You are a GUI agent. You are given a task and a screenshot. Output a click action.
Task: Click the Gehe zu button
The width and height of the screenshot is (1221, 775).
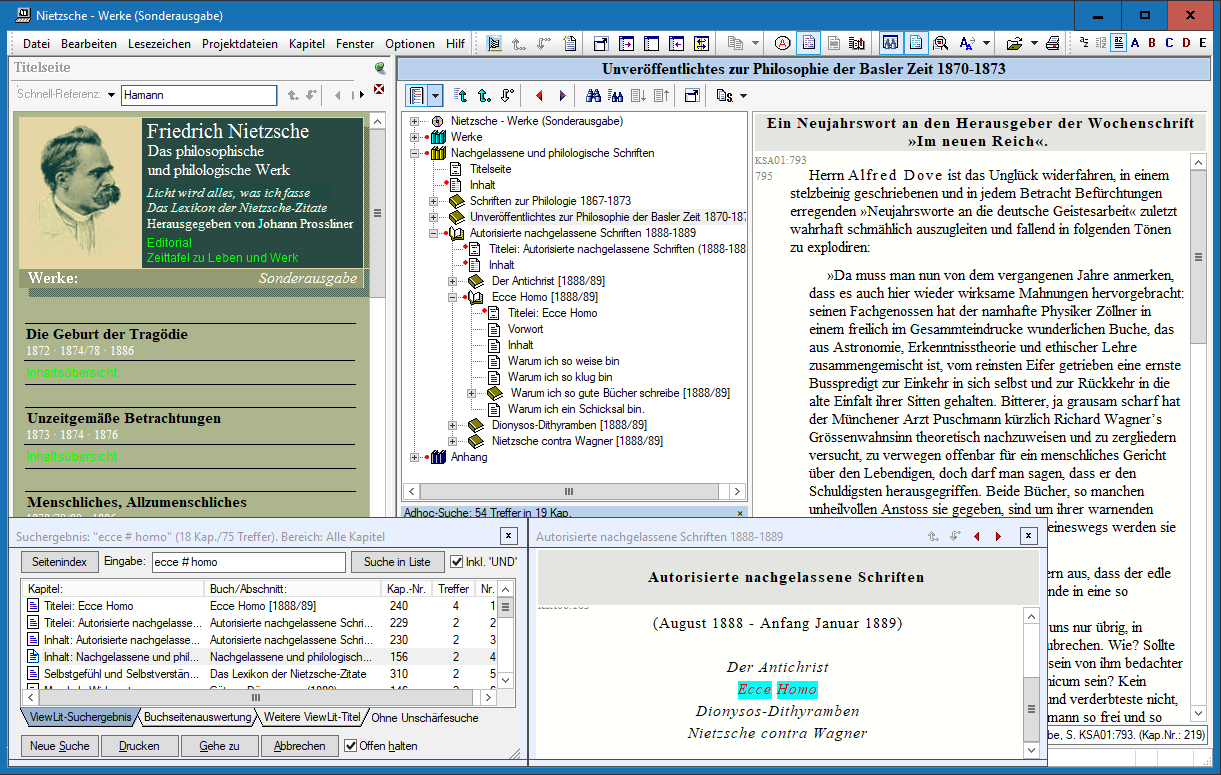pyautogui.click(x=219, y=746)
